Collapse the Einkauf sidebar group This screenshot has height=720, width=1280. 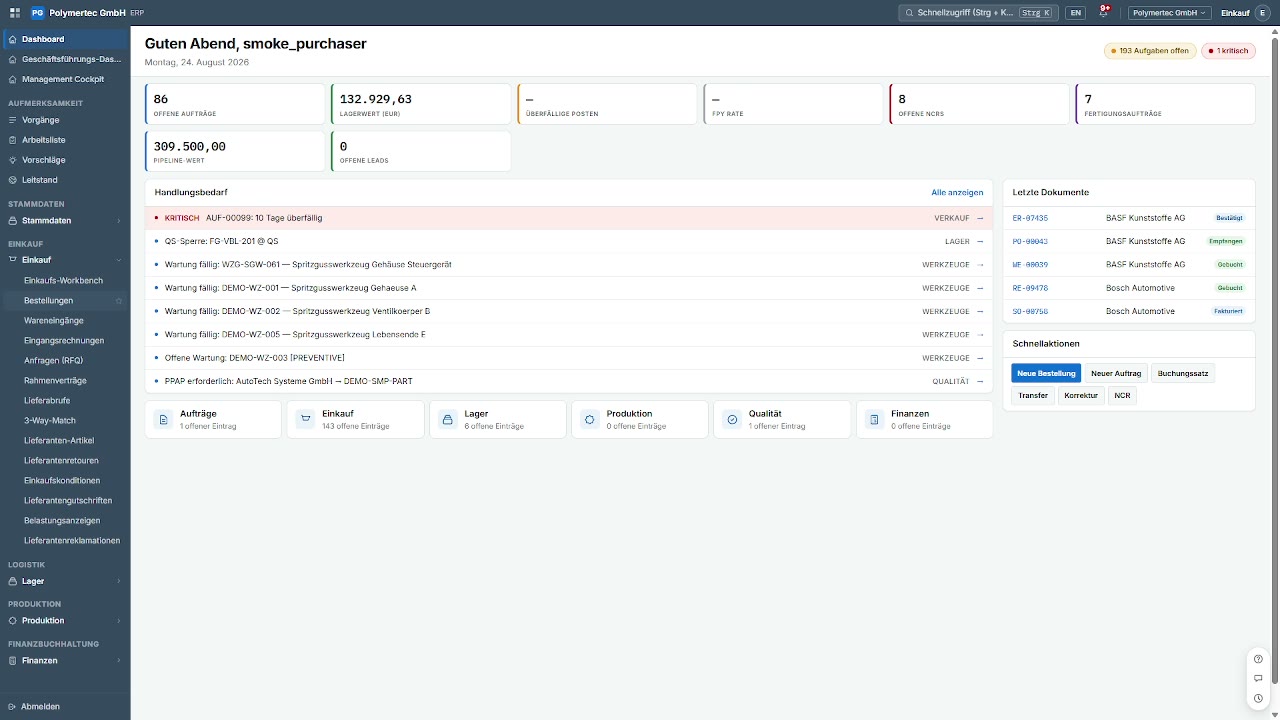click(x=65, y=260)
